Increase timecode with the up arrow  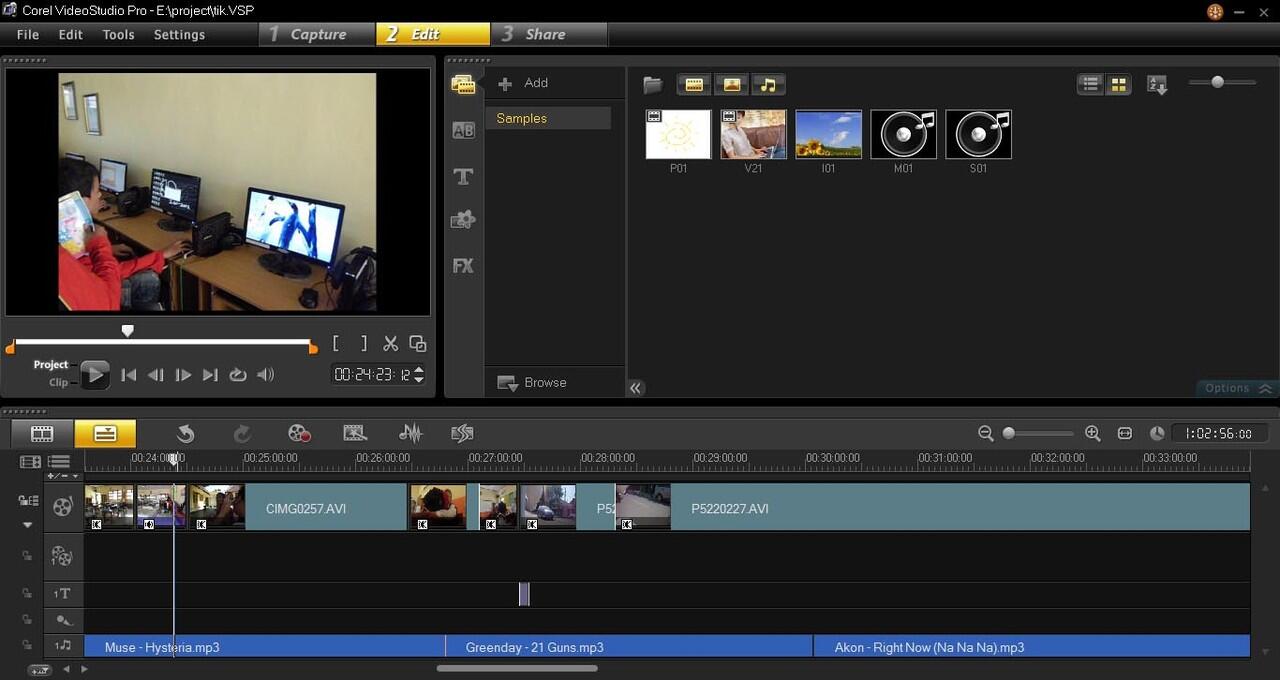click(x=419, y=369)
